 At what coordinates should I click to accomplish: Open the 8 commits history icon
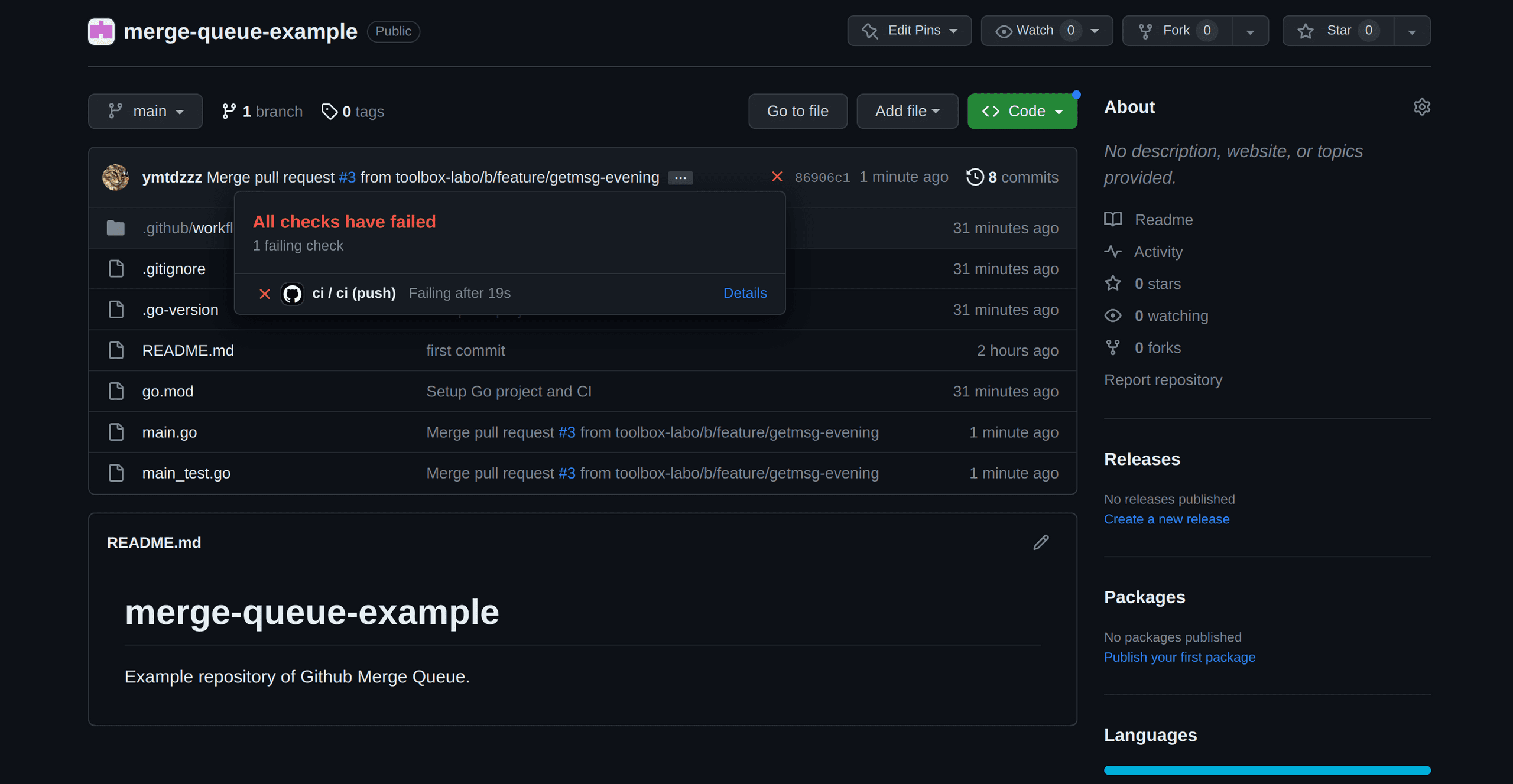(x=975, y=177)
